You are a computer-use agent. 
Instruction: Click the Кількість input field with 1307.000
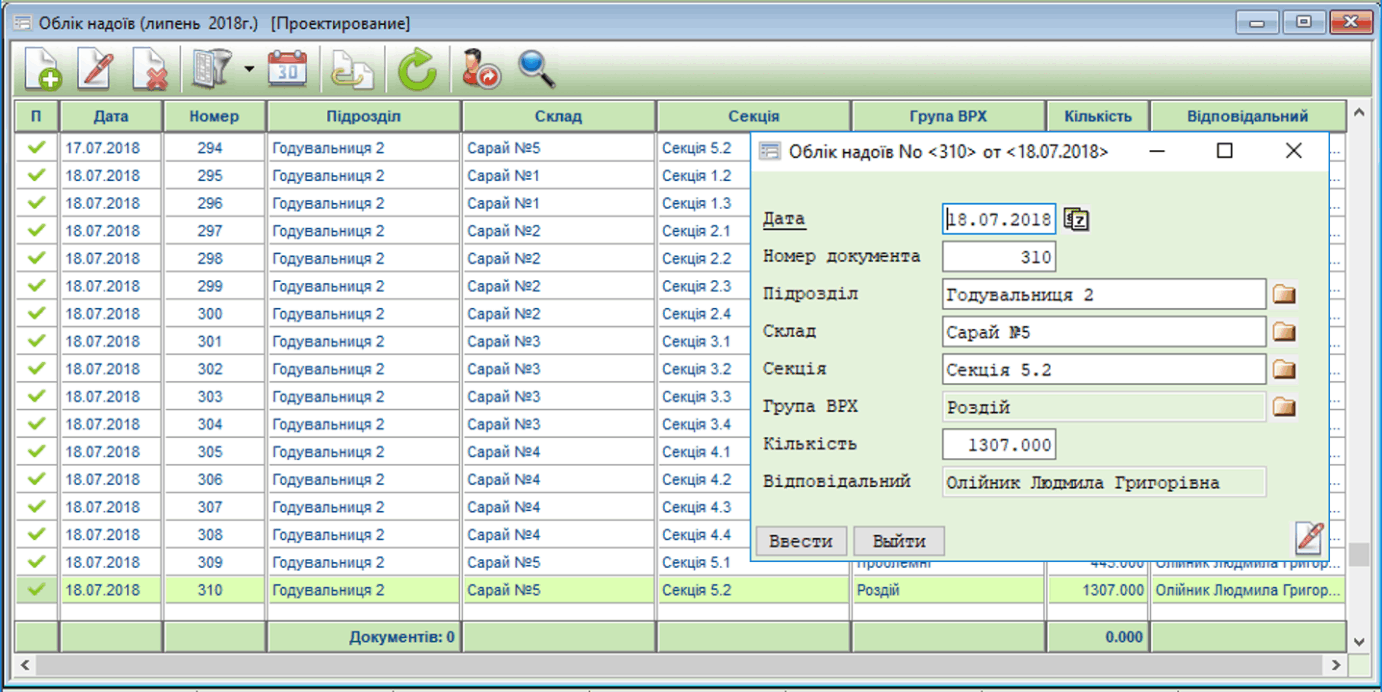(998, 445)
